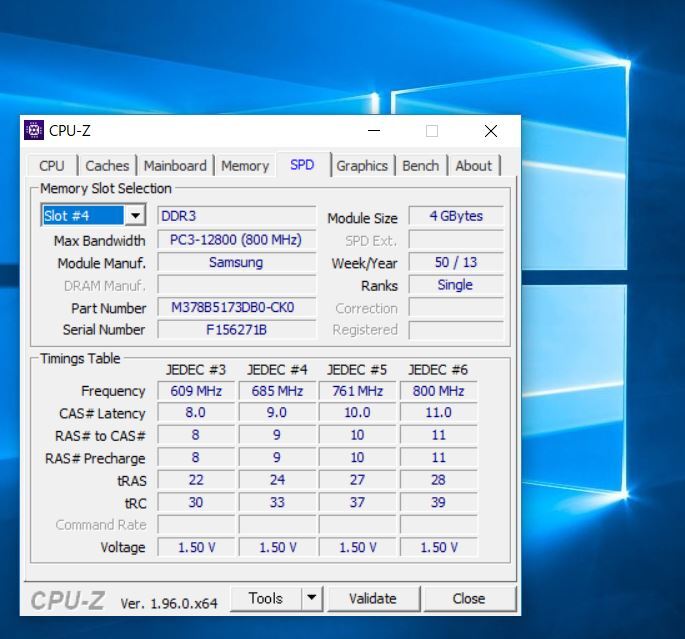
Task: Click the RAS# Precharge label
Action: 95,459
